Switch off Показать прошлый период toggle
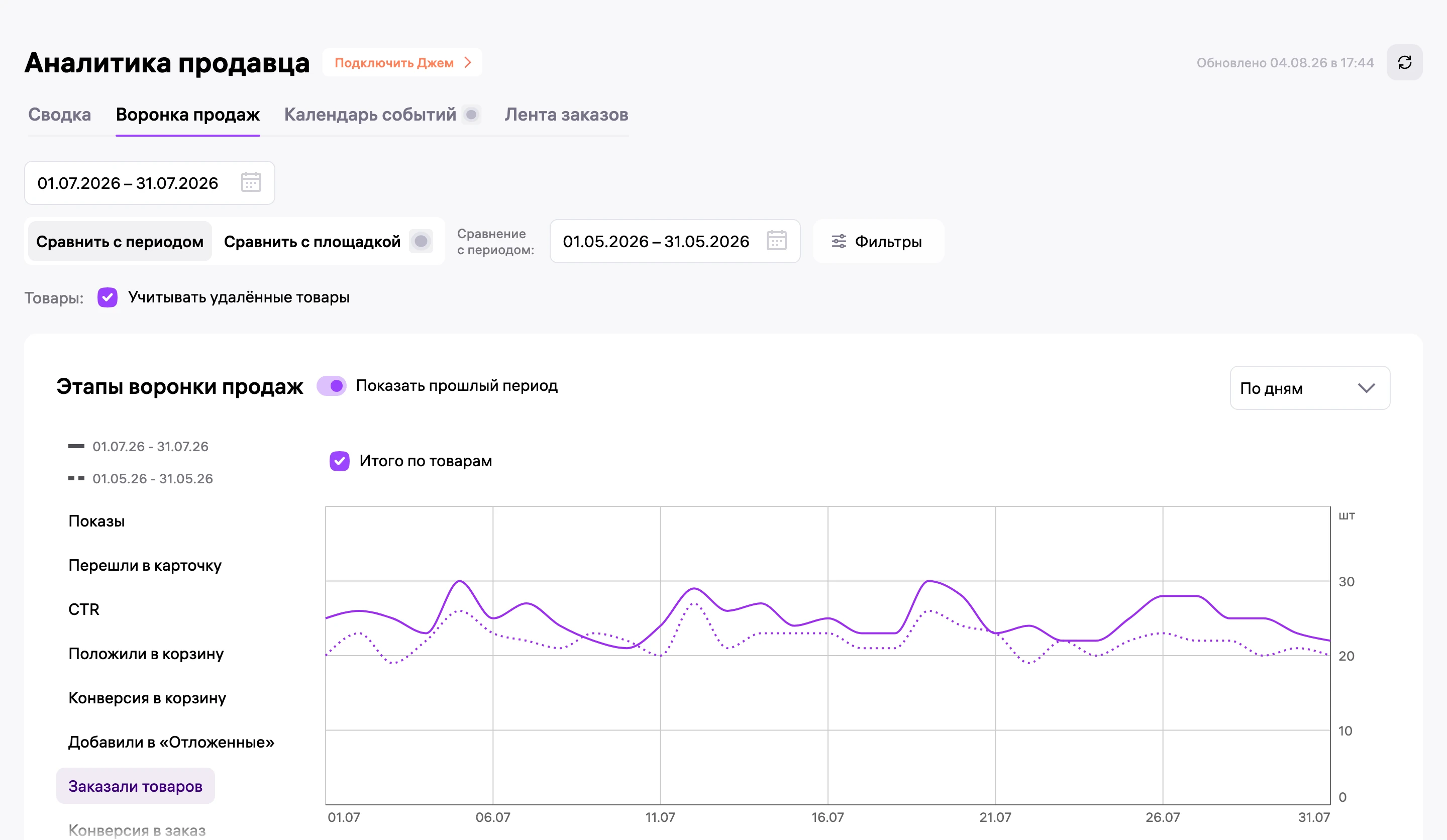Viewport: 1447px width, 840px height. (x=331, y=386)
